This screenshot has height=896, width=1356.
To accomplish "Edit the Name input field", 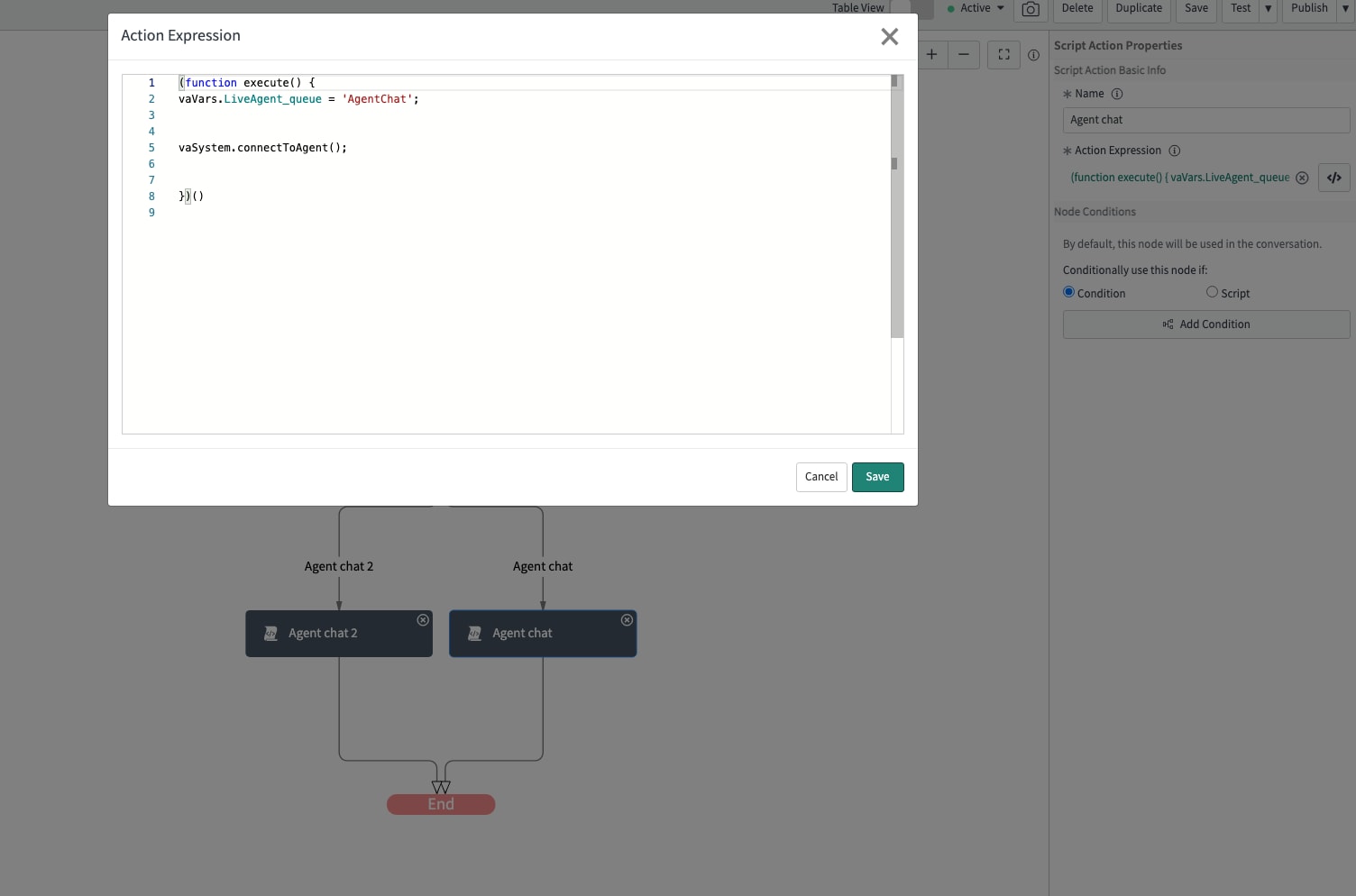I will point(1206,120).
